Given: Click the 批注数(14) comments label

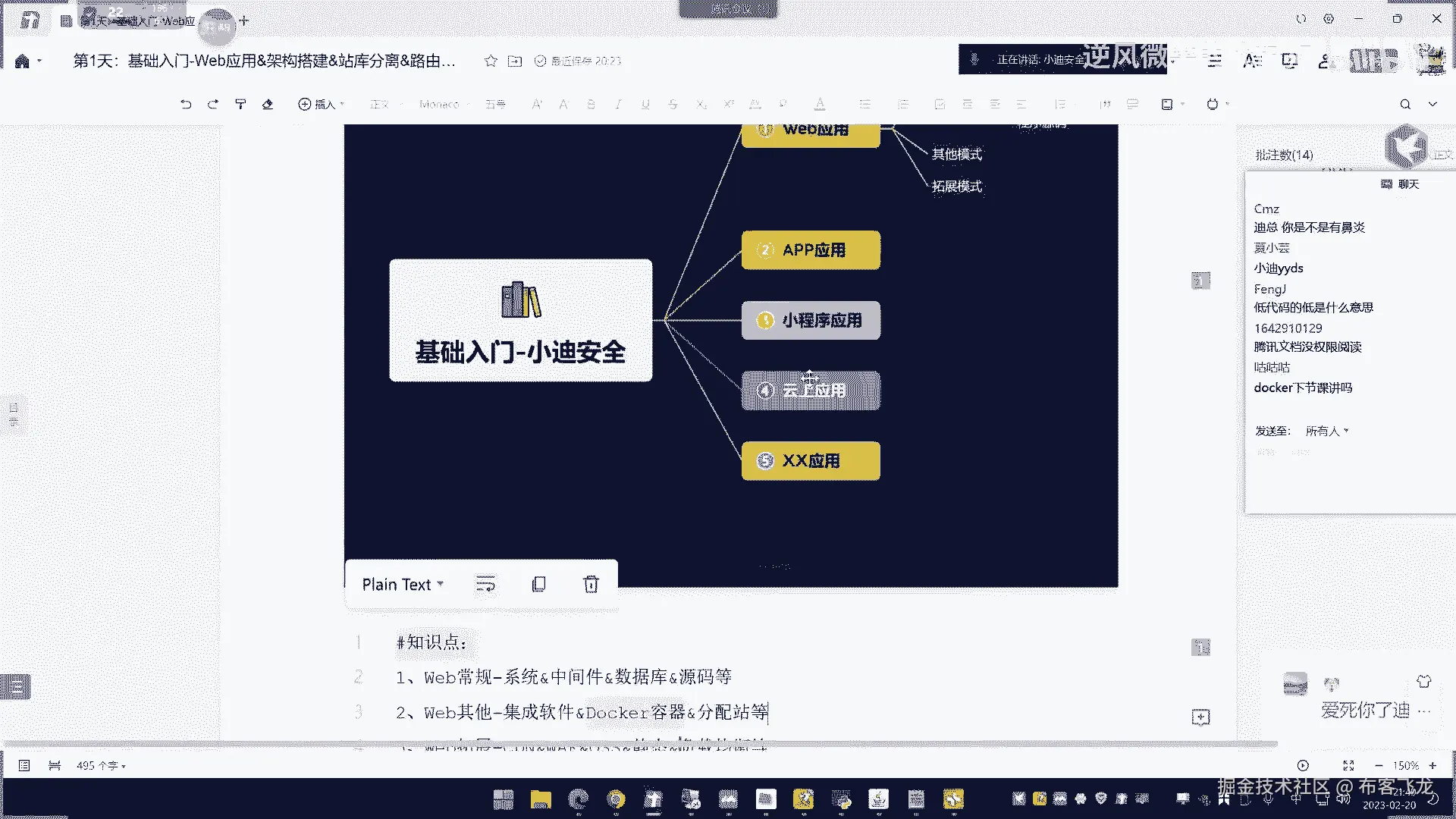Looking at the screenshot, I should (x=1283, y=155).
